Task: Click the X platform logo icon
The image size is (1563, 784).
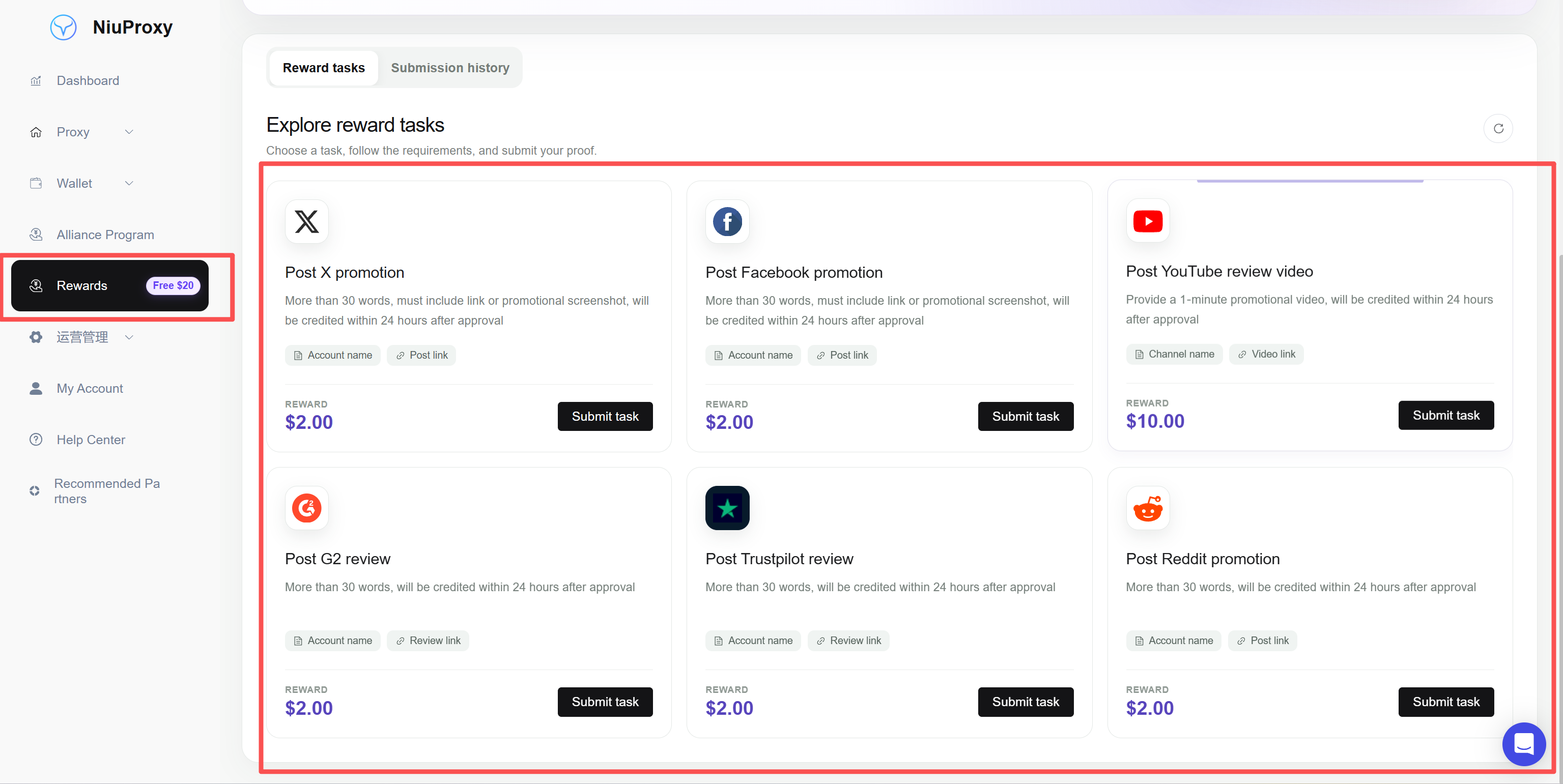Action: (x=306, y=222)
